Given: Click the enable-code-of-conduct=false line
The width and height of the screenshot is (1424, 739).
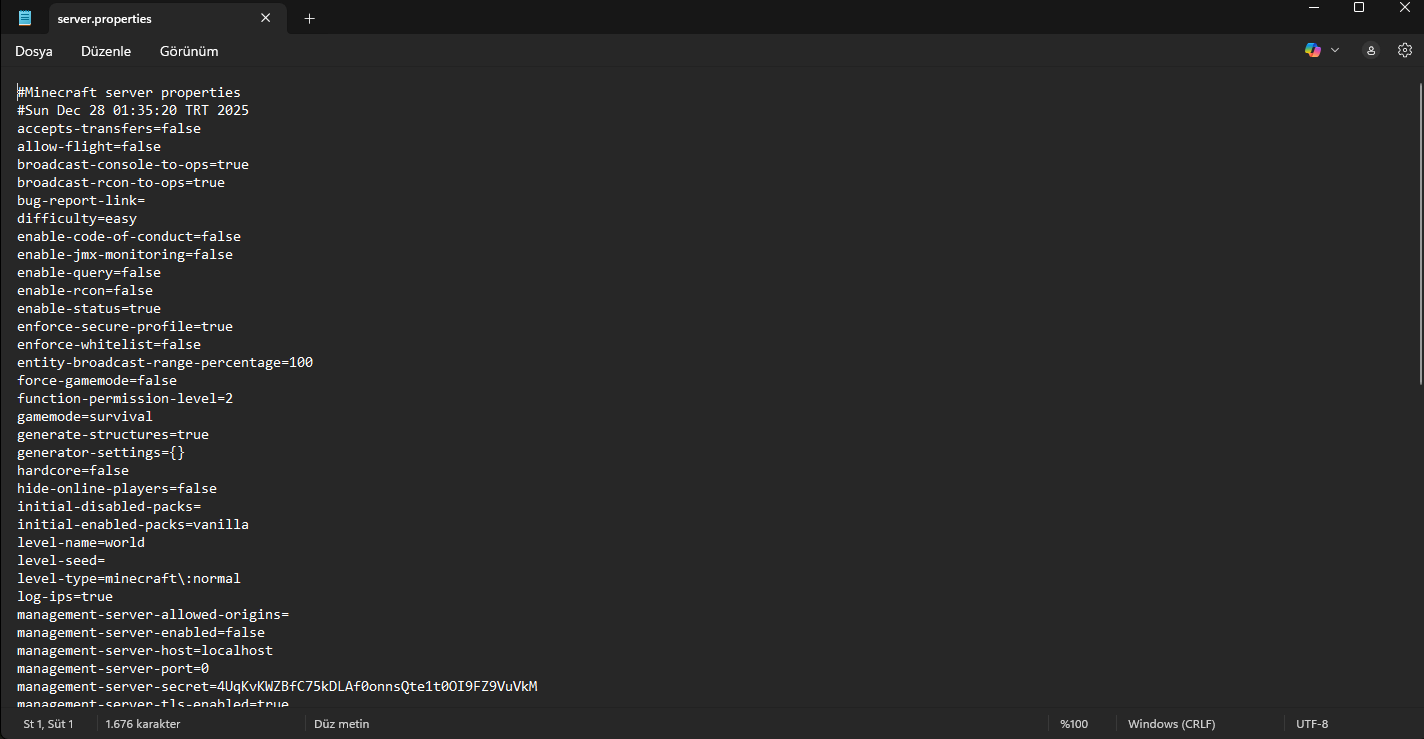Looking at the screenshot, I should pos(129,236).
